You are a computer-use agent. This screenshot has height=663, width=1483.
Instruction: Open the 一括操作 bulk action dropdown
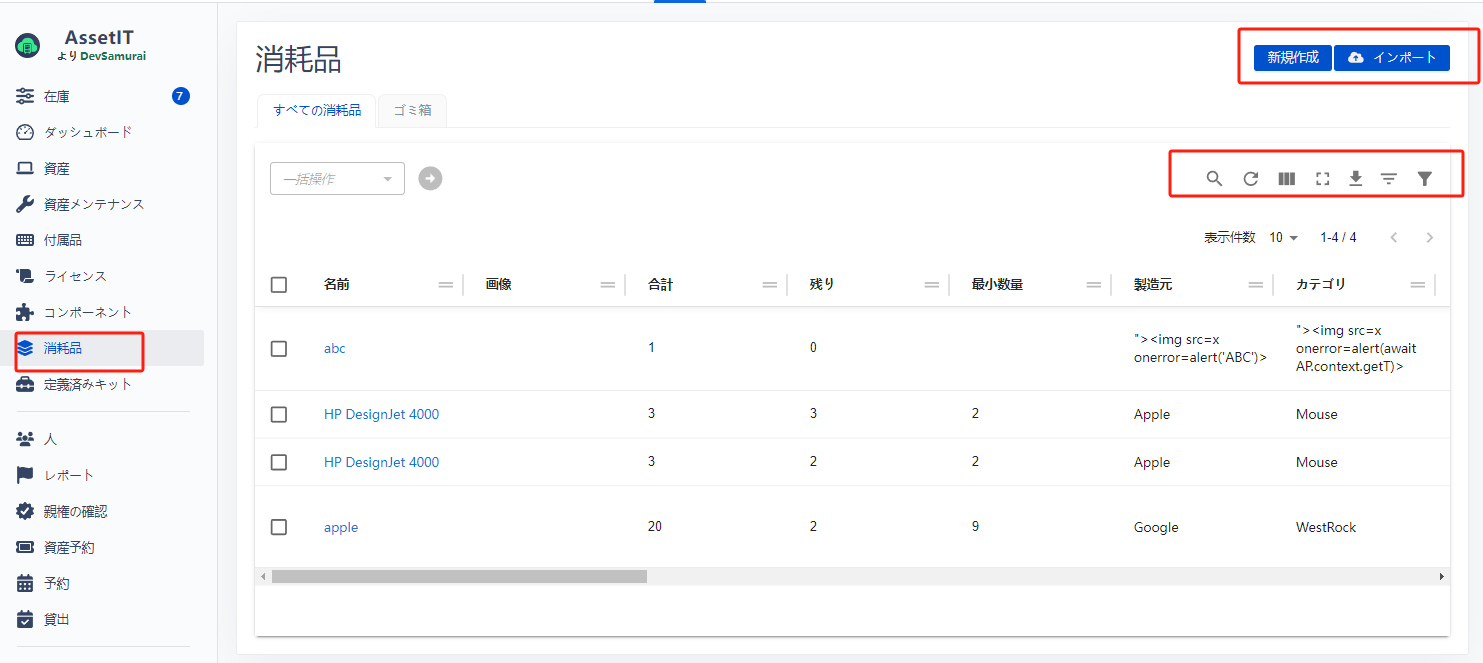337,179
